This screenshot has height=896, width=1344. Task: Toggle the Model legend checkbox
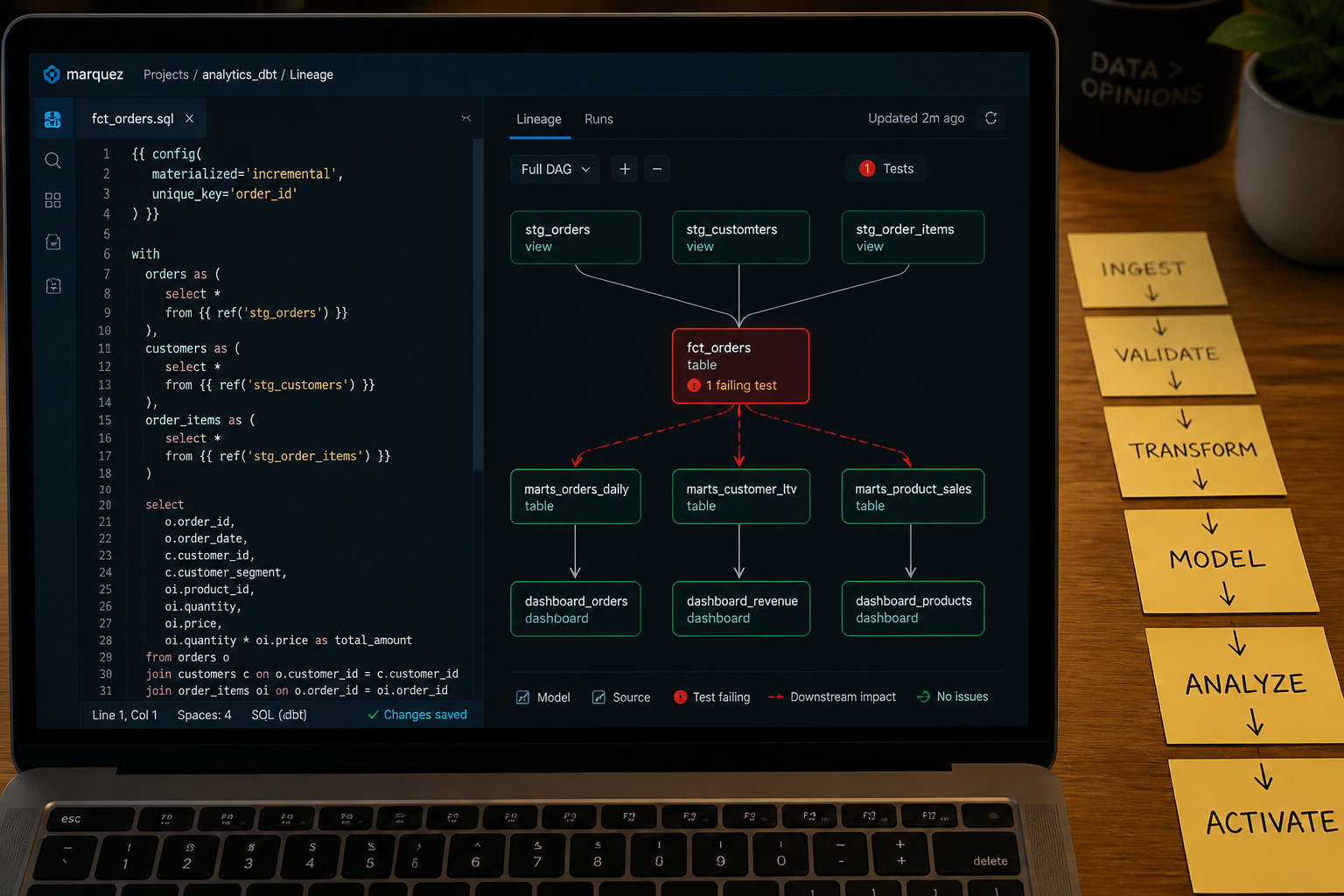[x=522, y=697]
